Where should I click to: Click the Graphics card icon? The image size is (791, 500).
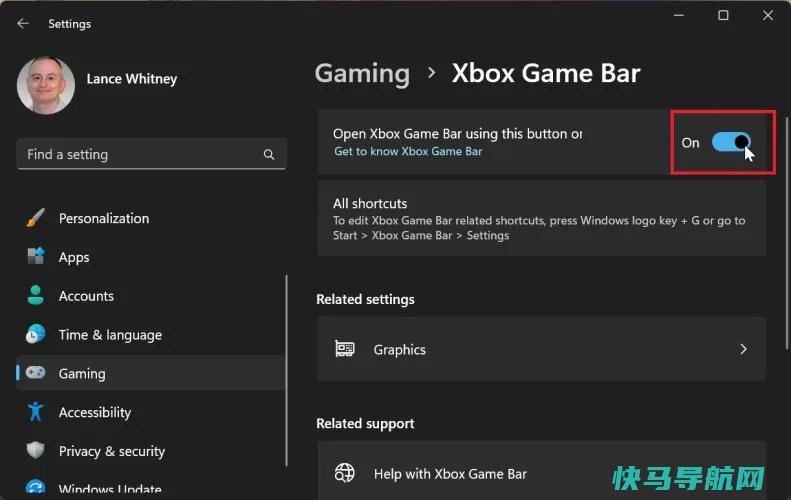coord(345,349)
